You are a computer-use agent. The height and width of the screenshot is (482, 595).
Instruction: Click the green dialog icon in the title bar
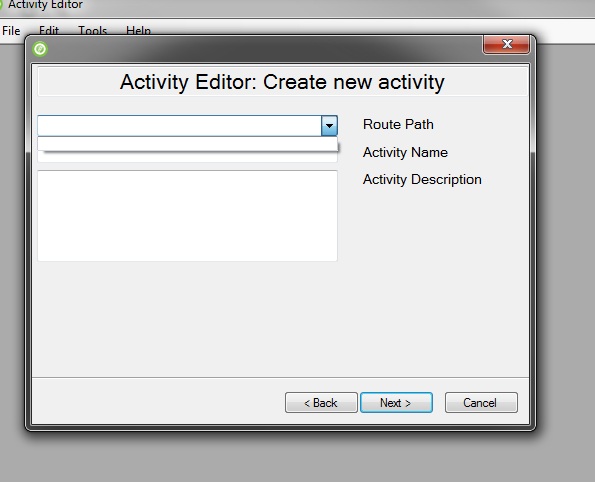click(40, 49)
